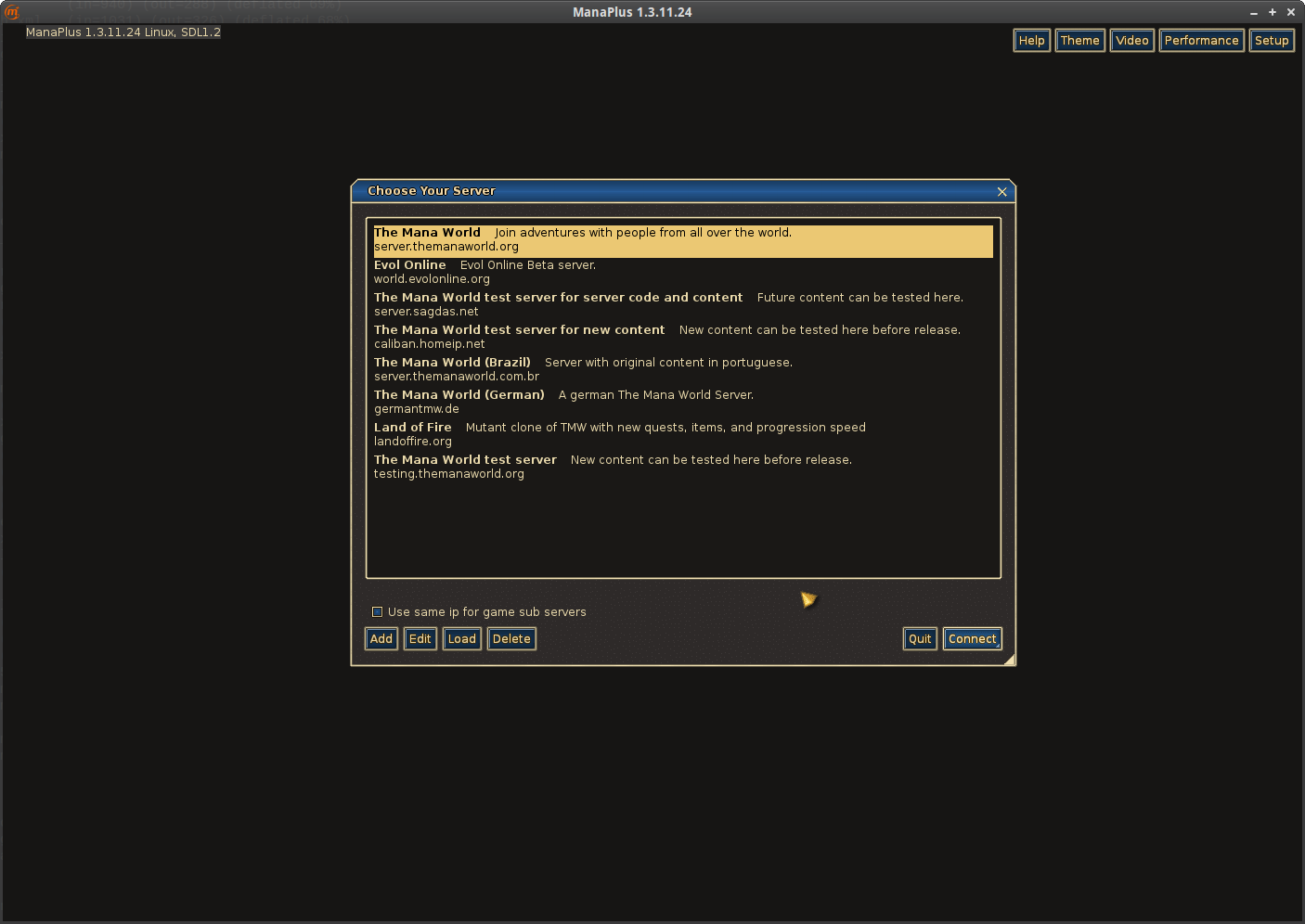Select The Mana World server.themanaworld.org entry

tap(683, 240)
